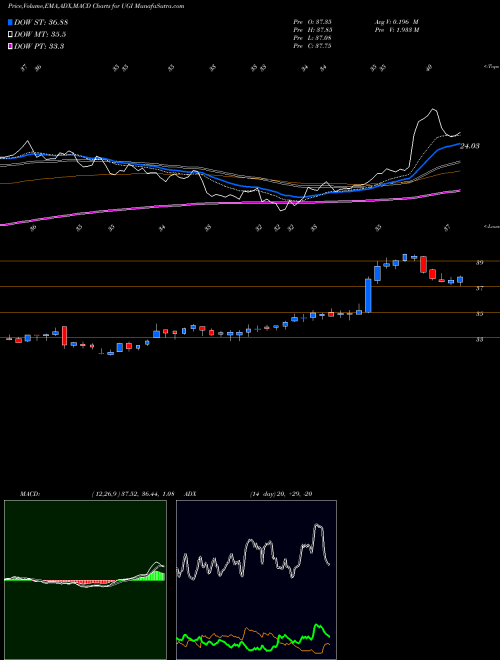Click the 'Avg V: 0.196 M' value
Screen dimensions: 500x660
point(396,22)
